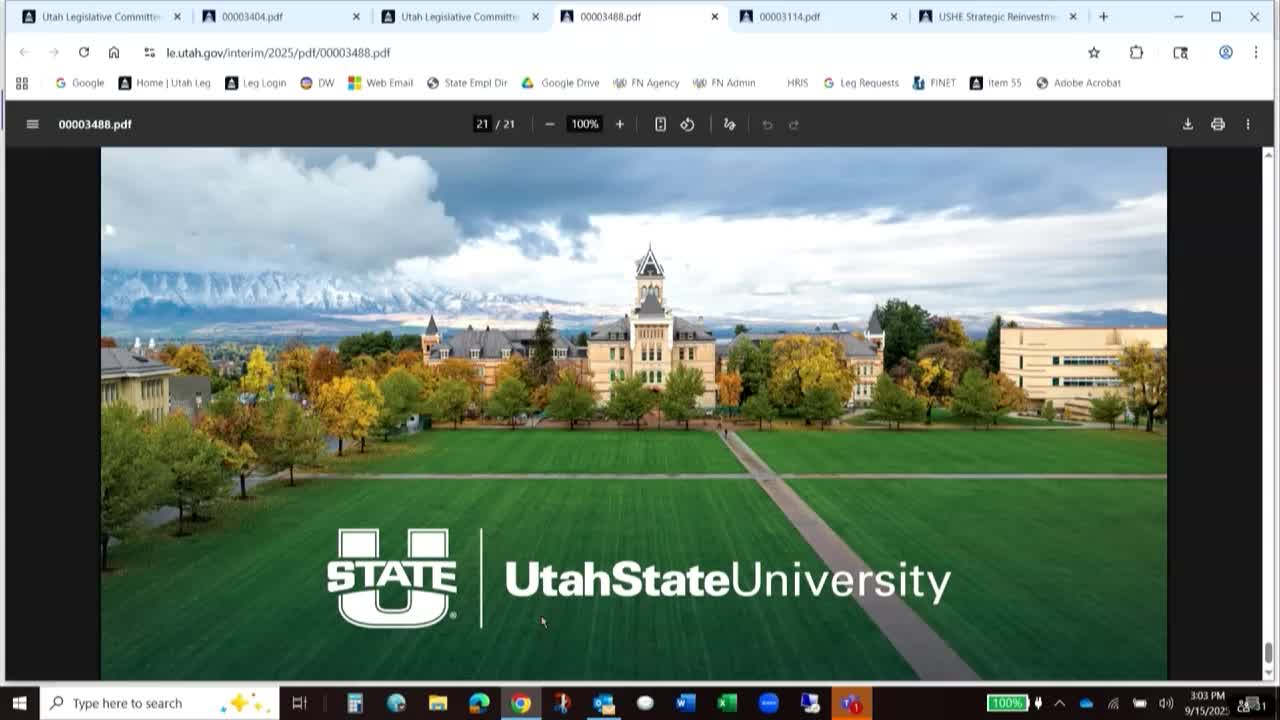Open PDF viewer more actions menu
The image size is (1280, 720).
click(x=1248, y=124)
